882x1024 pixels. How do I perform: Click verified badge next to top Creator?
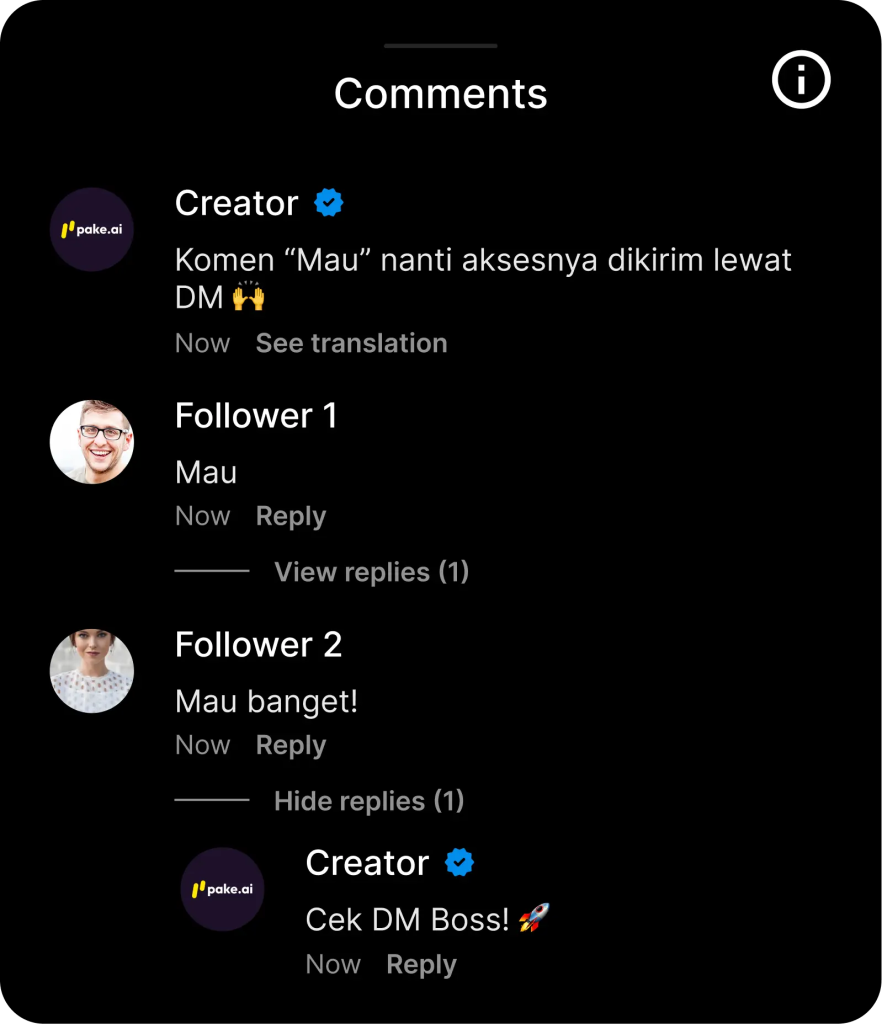coord(329,203)
